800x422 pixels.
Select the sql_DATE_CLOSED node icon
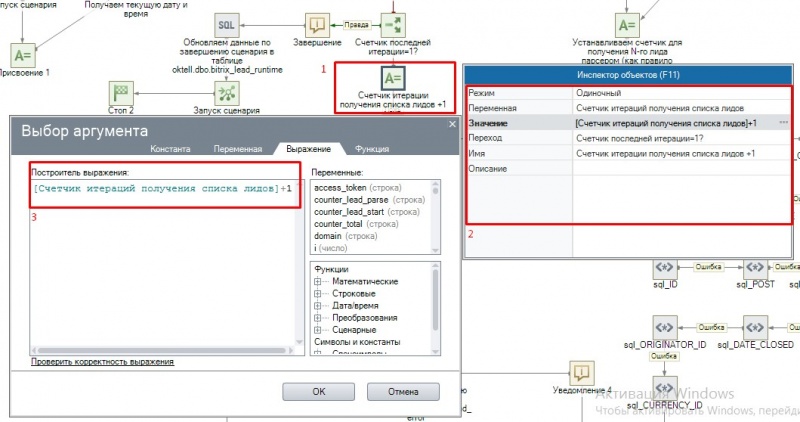point(755,327)
